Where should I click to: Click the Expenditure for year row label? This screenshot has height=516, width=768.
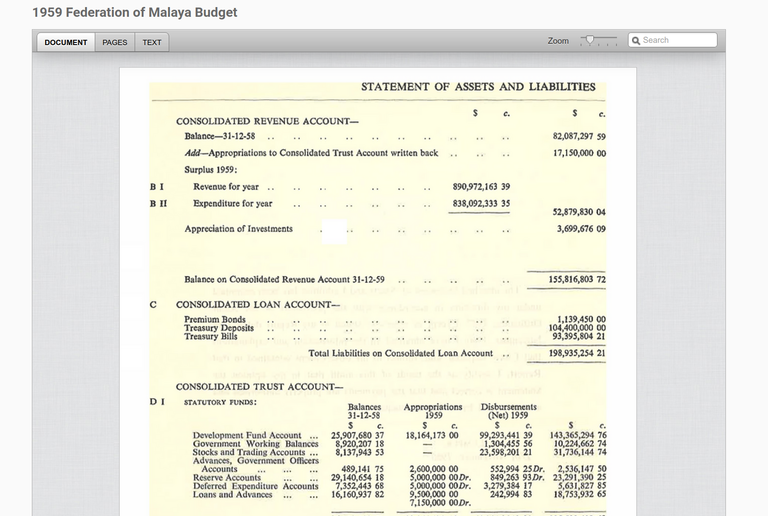[x=233, y=204]
